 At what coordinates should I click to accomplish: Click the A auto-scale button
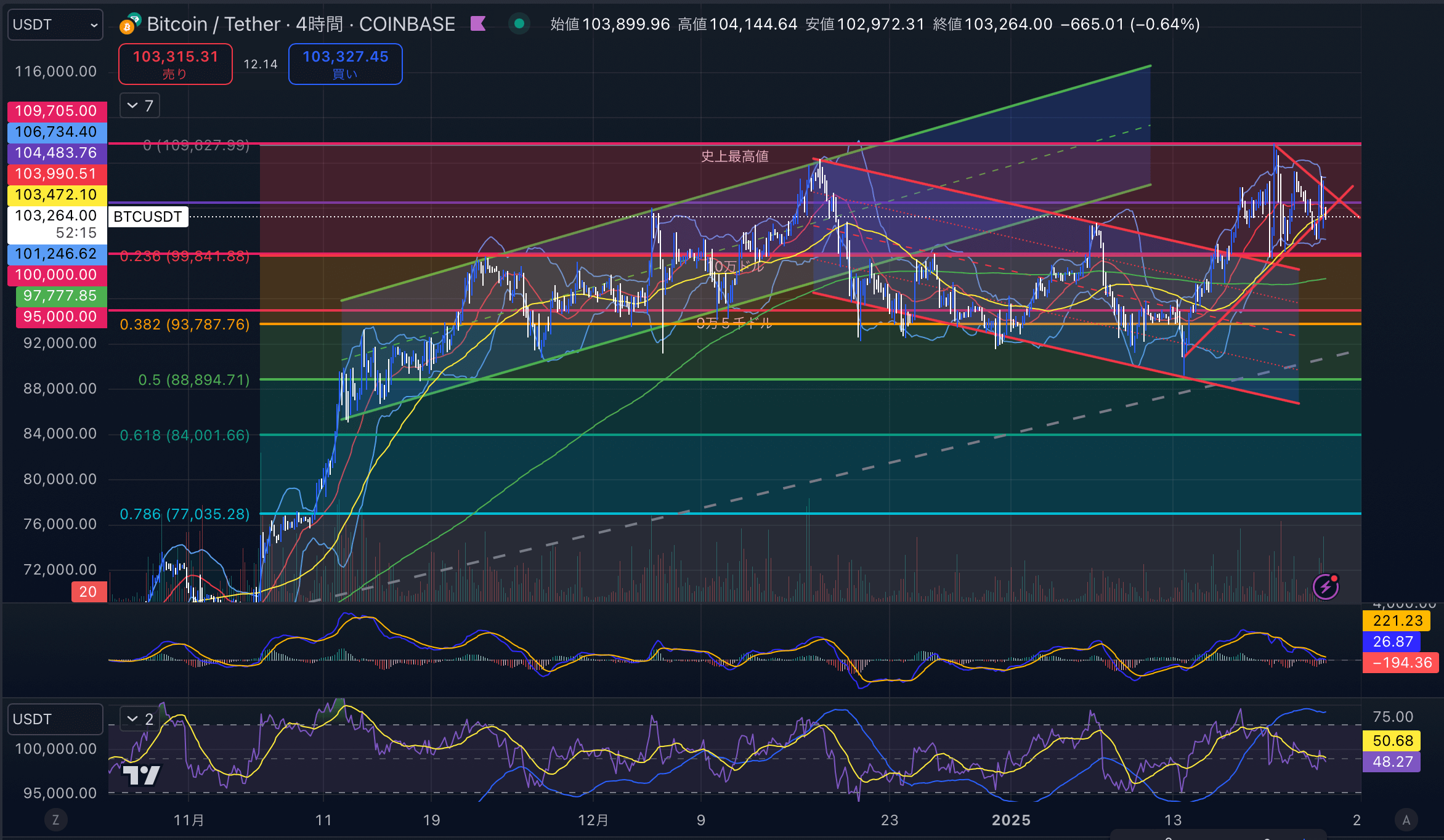1406,820
